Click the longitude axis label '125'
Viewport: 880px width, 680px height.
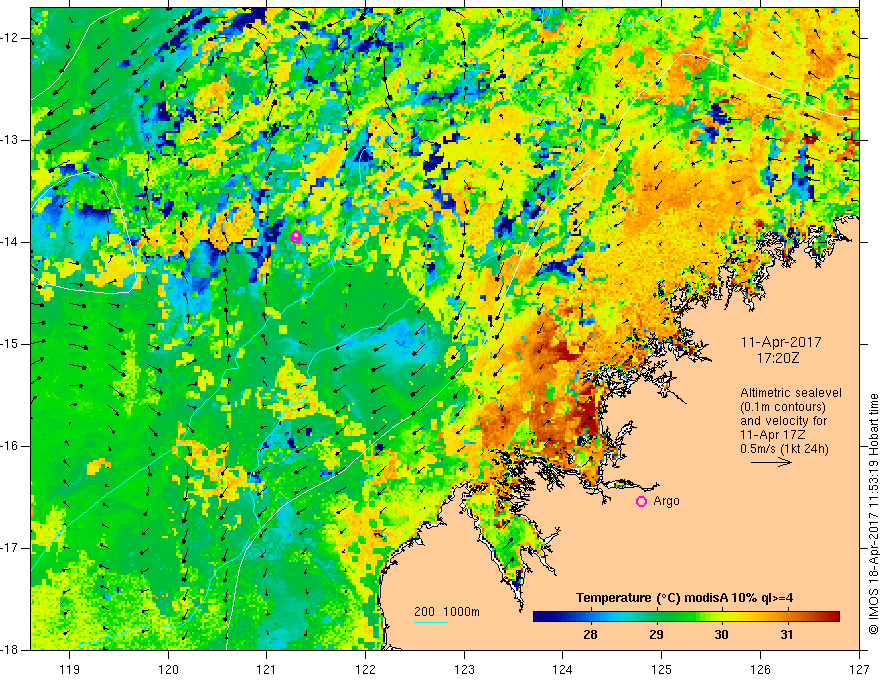point(662,669)
